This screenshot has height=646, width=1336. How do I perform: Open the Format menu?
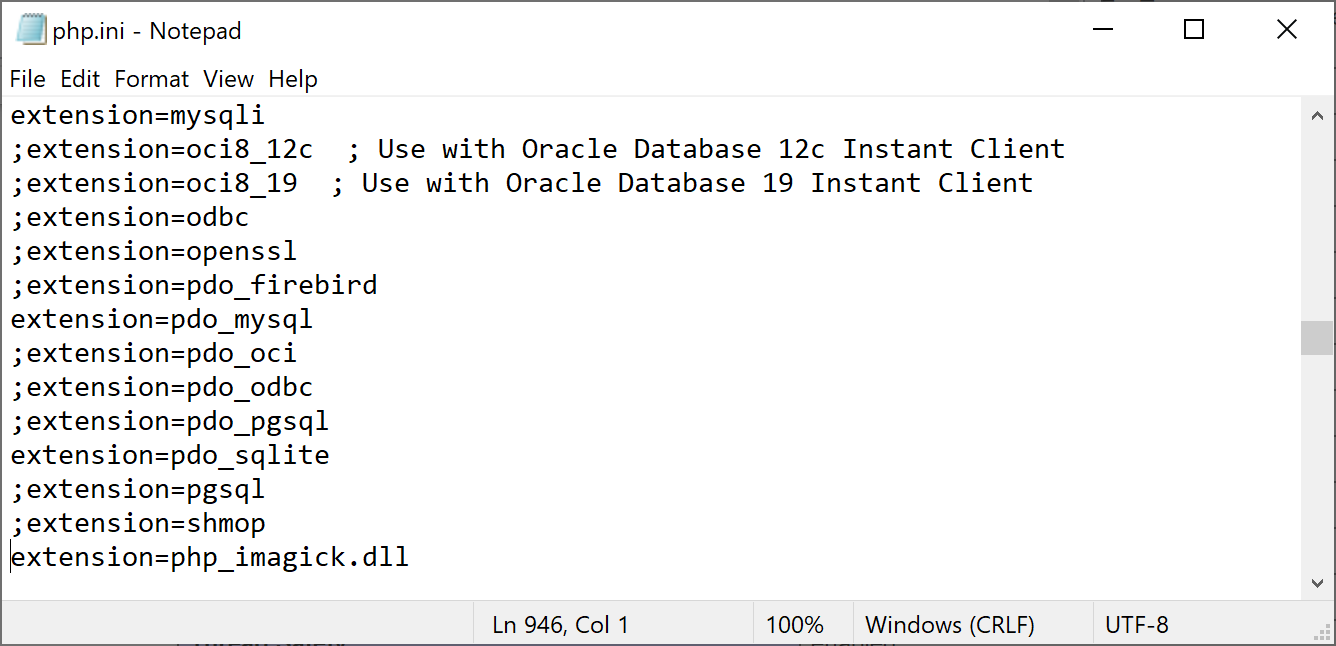152,79
